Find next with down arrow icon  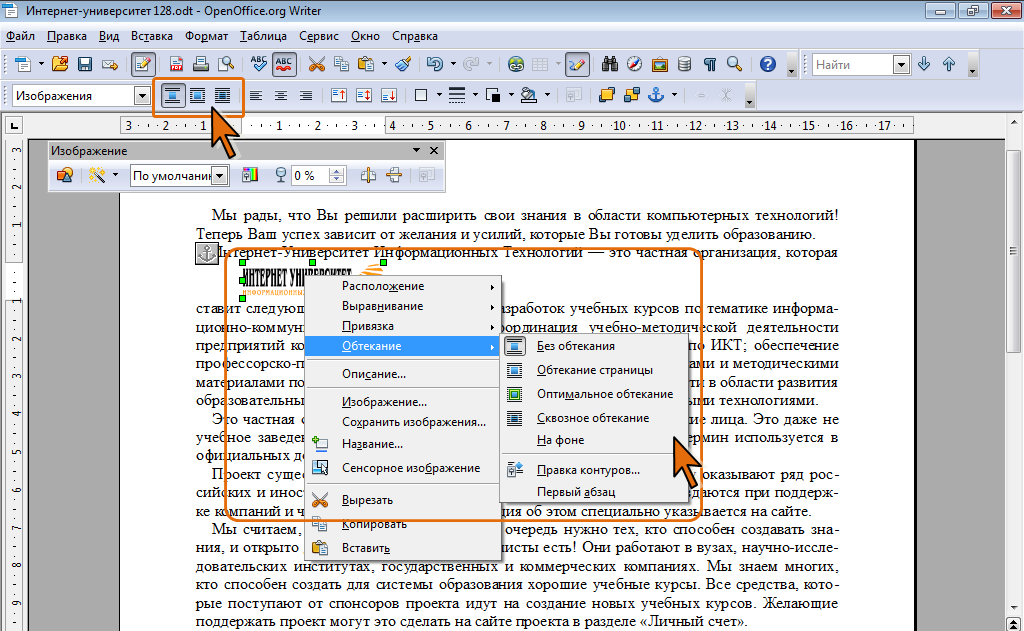(924, 64)
